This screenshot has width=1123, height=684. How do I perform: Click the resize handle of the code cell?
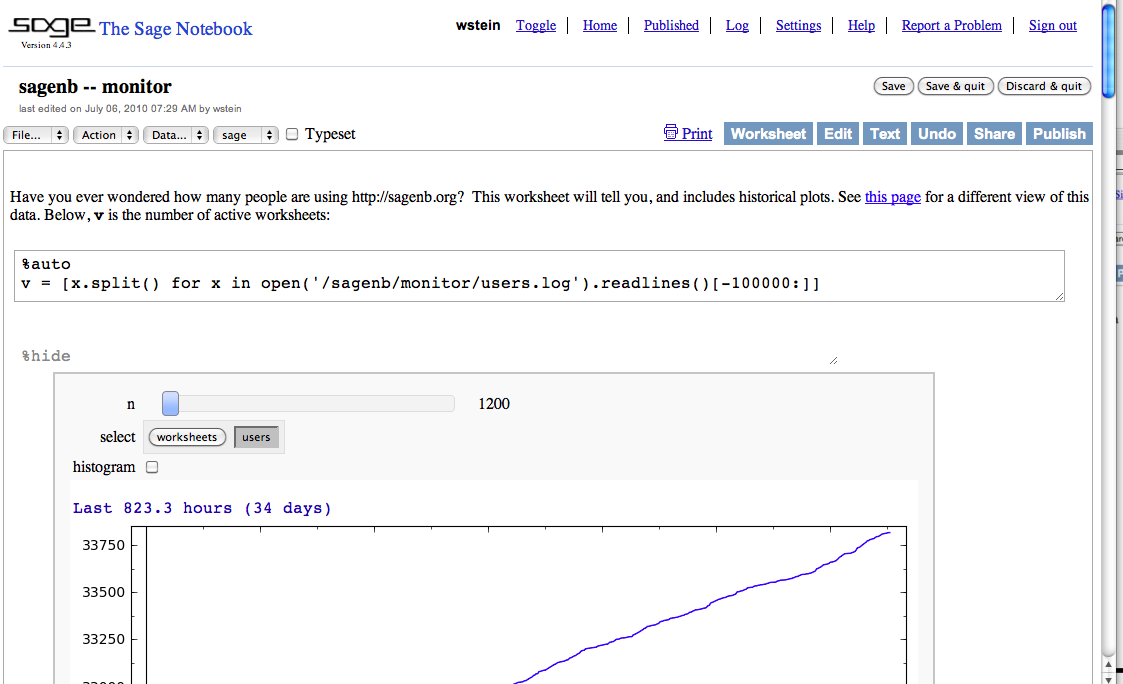1059,297
